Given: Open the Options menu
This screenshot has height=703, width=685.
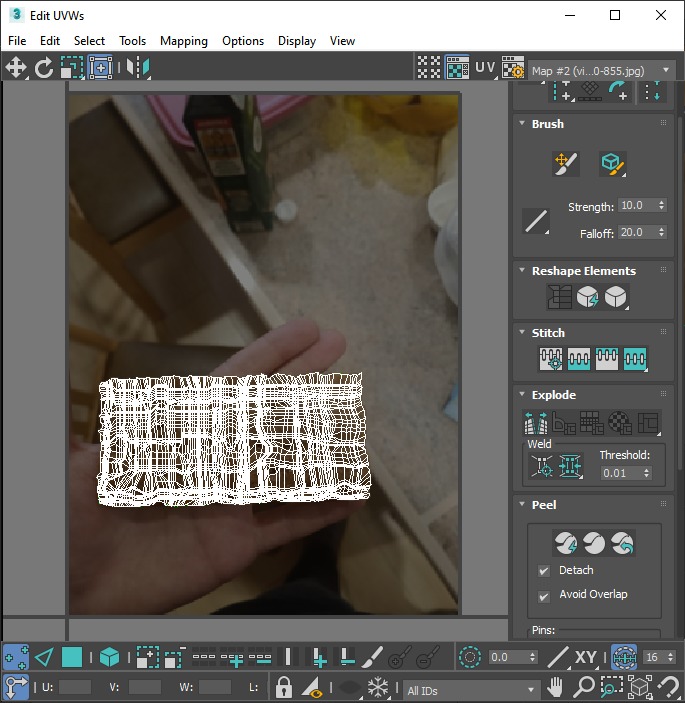Looking at the screenshot, I should coord(243,41).
